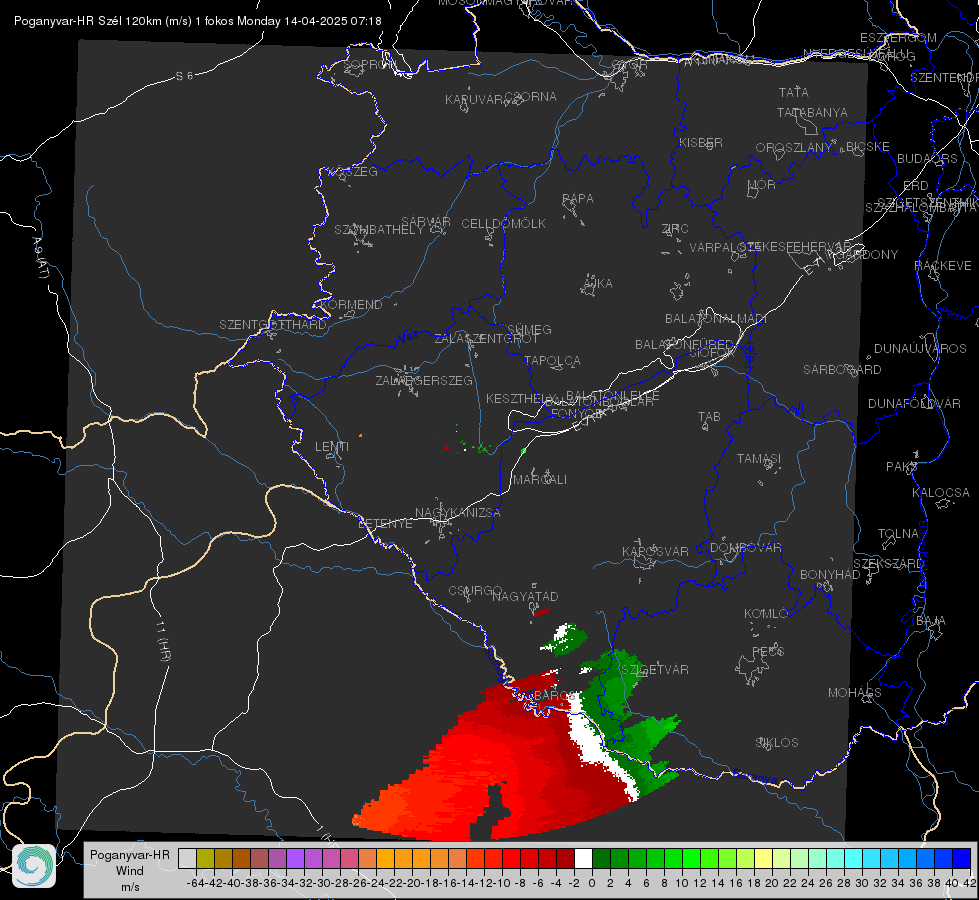The image size is (979, 900).
Task: Click the white legend swatch between -2 and 0
Action: point(583,858)
